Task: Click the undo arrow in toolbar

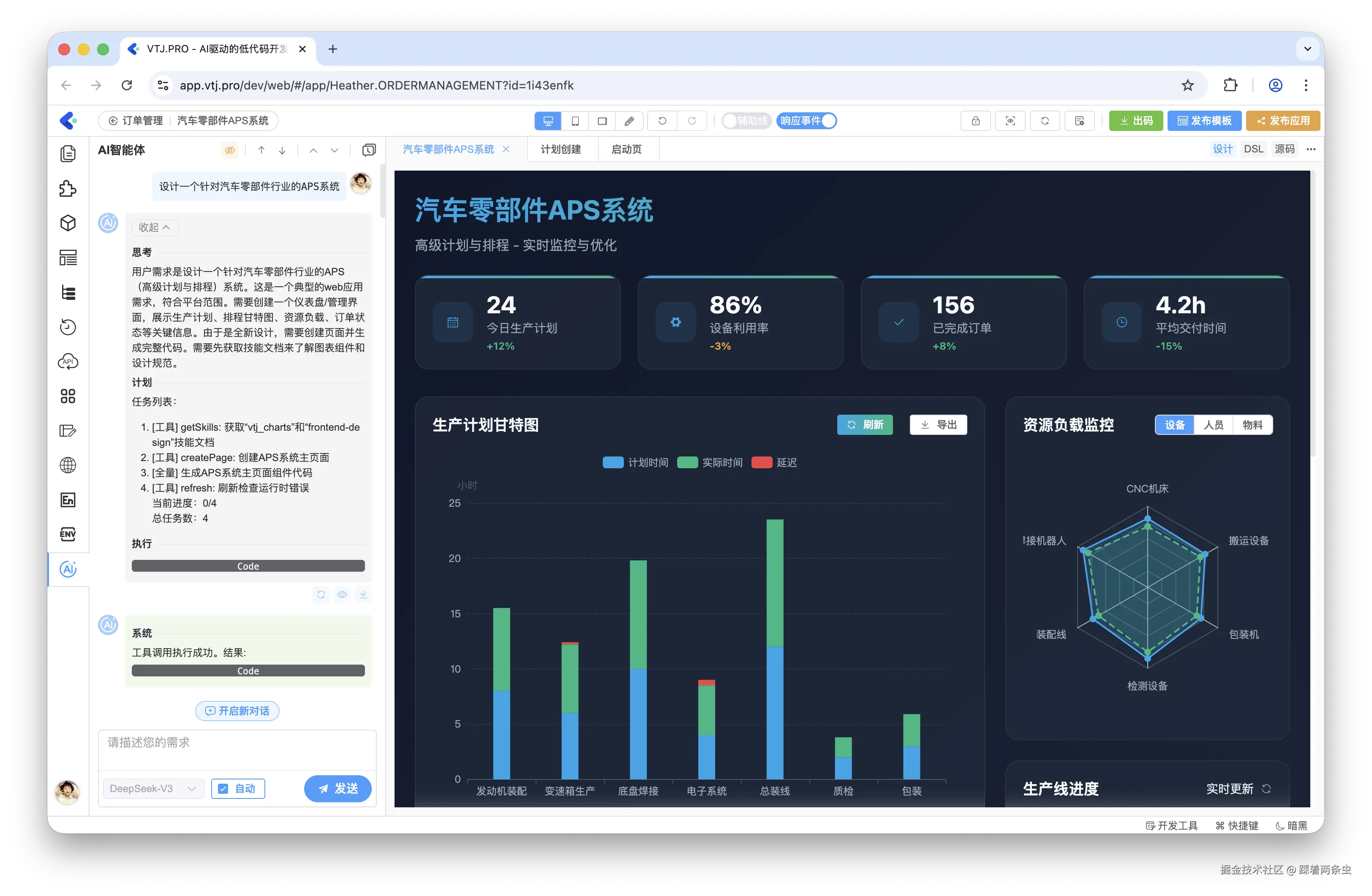Action: pos(662,121)
